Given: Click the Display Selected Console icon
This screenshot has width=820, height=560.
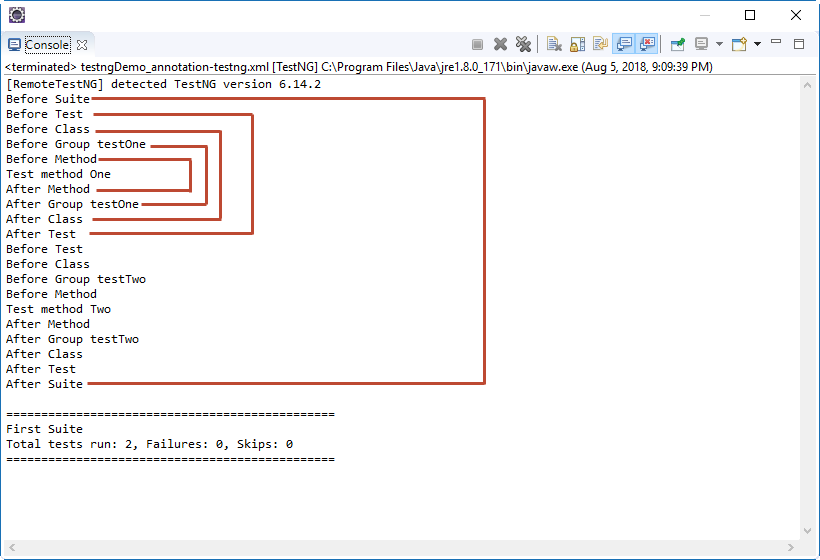Looking at the screenshot, I should [701, 44].
